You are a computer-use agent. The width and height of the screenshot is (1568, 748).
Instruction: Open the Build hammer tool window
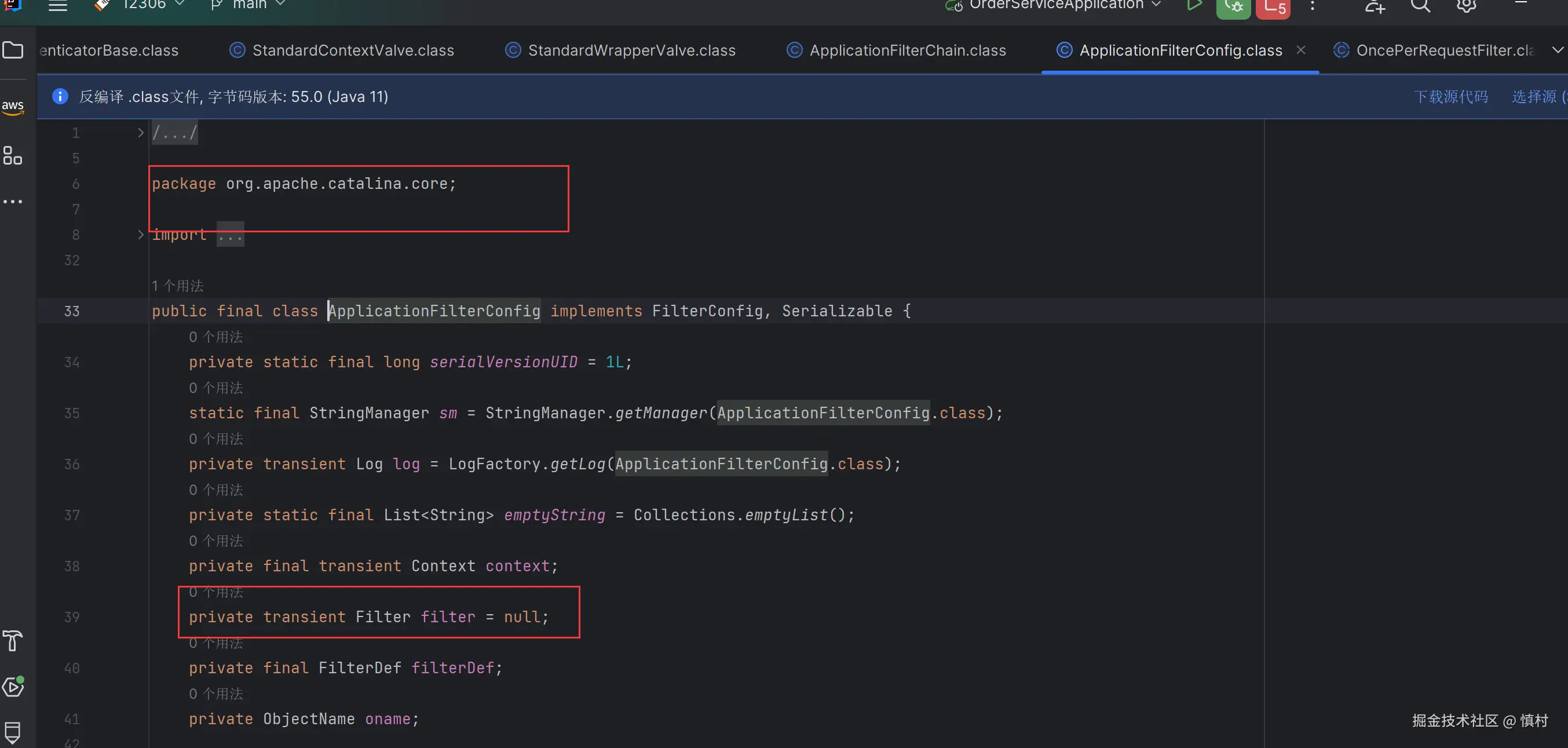click(x=13, y=640)
